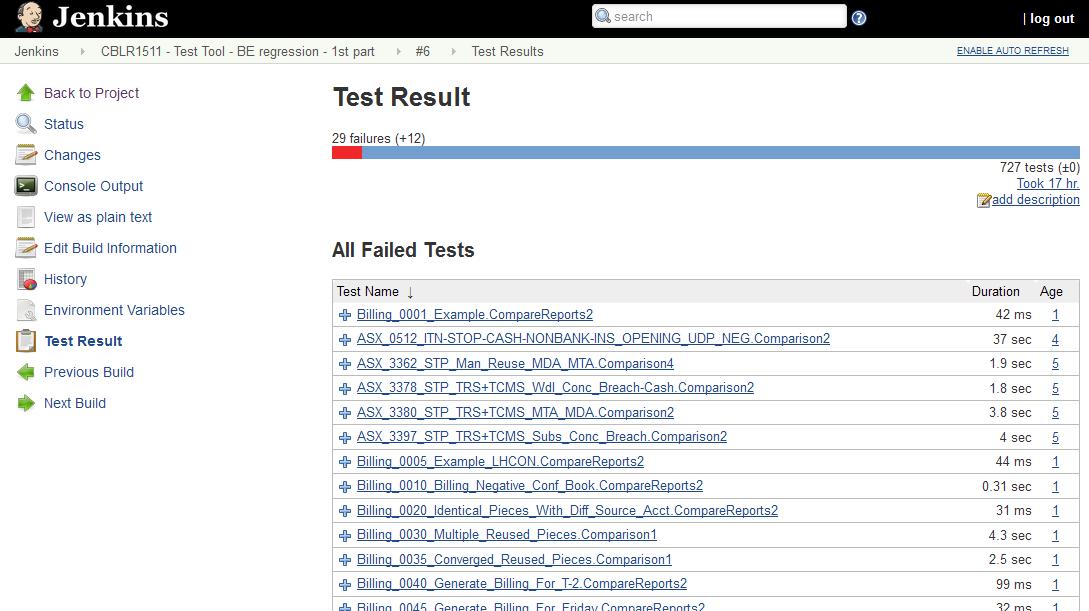Click the Next Build arrow icon
The image size is (1089, 611).
tap(26, 403)
